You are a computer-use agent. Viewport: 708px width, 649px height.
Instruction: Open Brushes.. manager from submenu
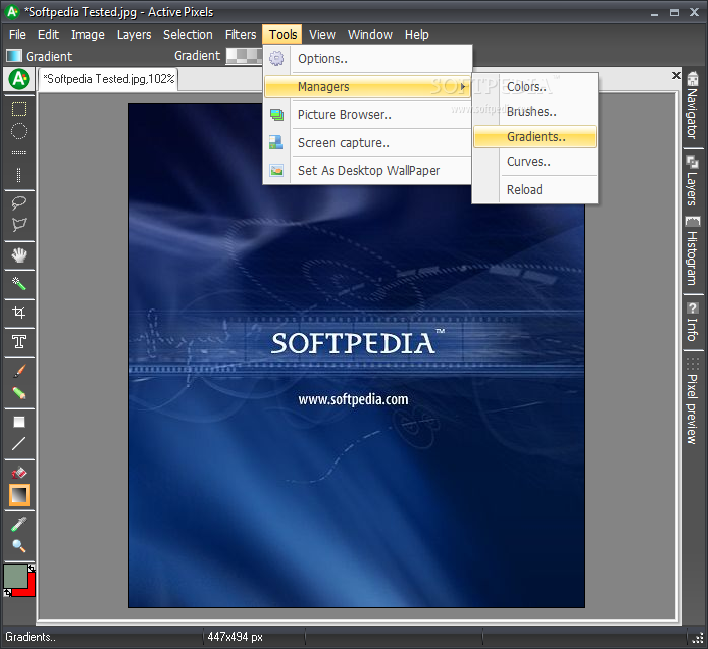(535, 112)
